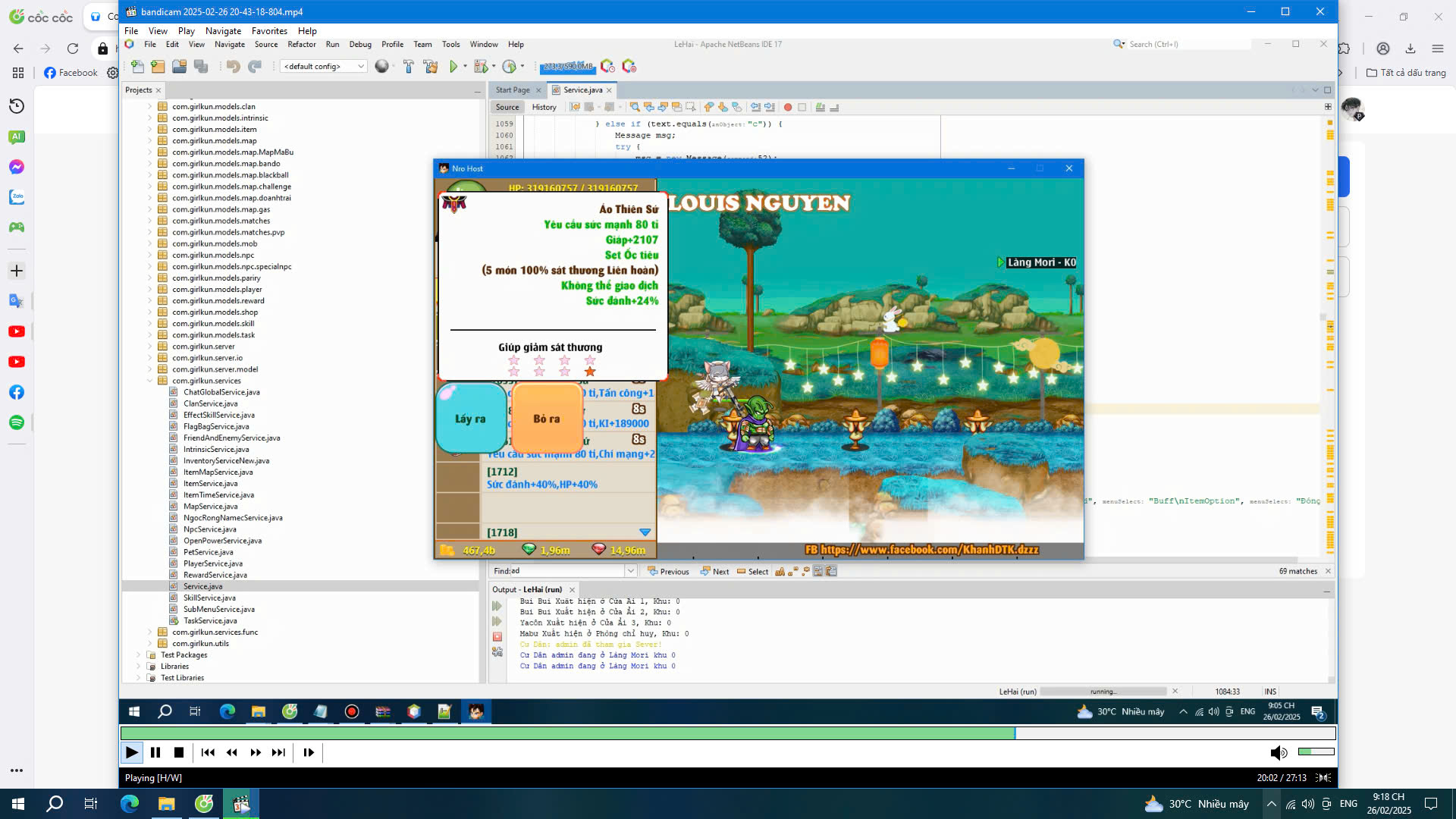Click the NetBeans New File toolbar icon
The width and height of the screenshot is (1456, 819).
tap(137, 67)
